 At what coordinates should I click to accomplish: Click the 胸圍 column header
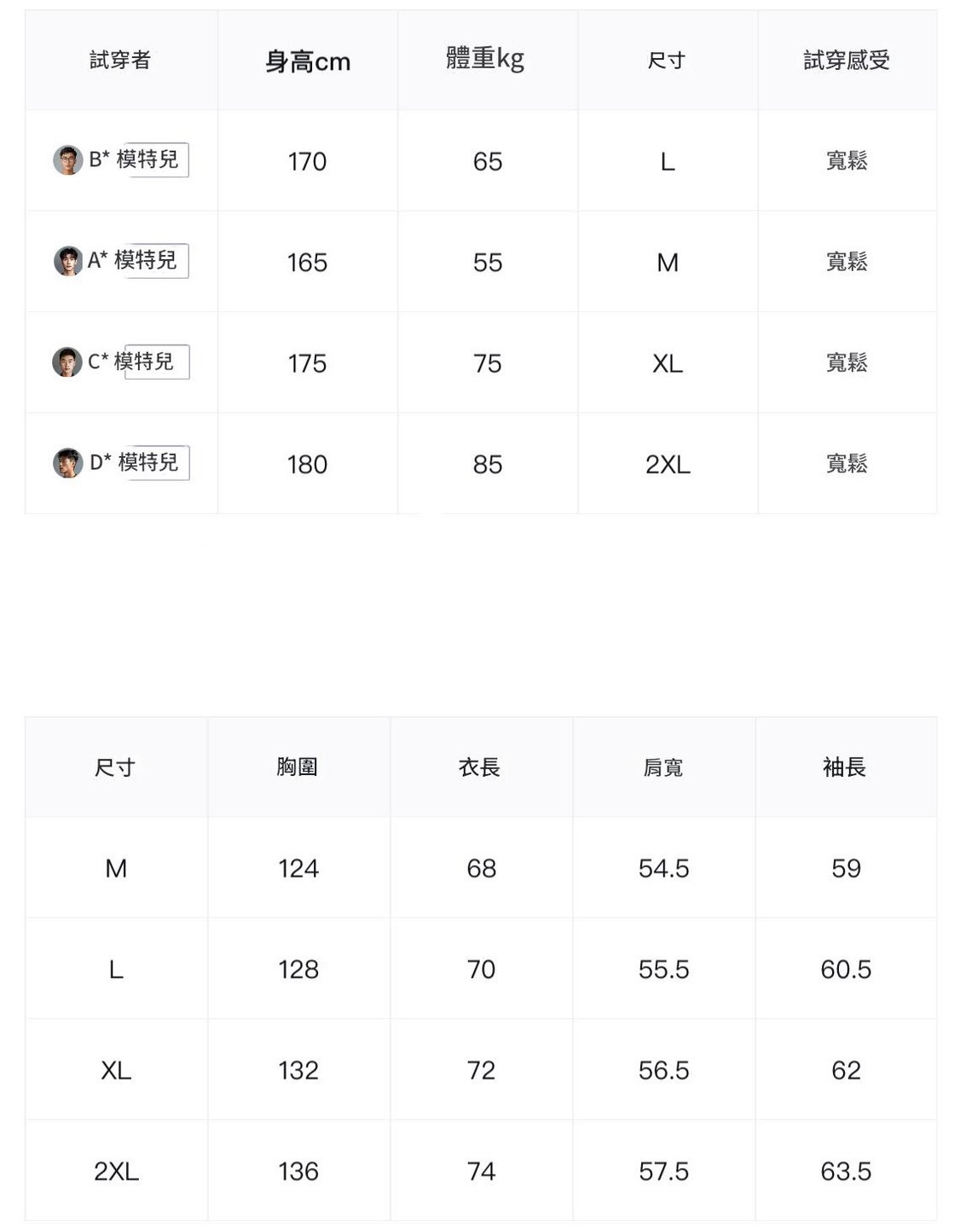298,766
